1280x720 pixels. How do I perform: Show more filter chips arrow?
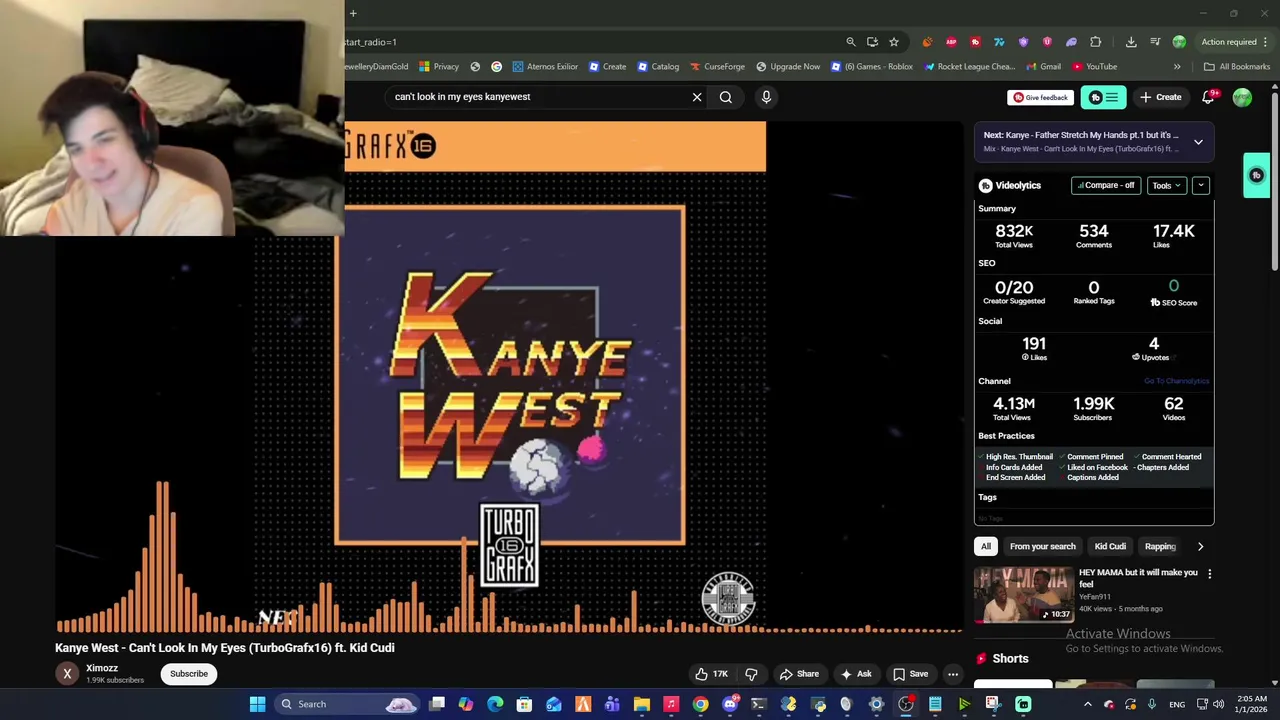pyautogui.click(x=1200, y=546)
